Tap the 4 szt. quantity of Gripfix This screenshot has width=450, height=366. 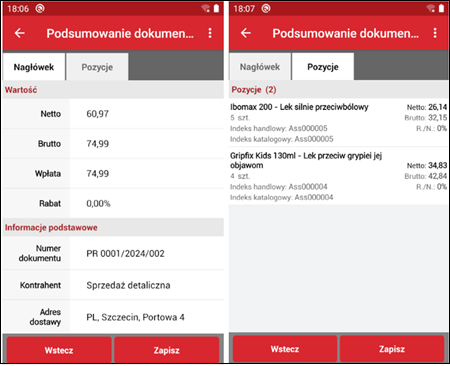pos(240,176)
